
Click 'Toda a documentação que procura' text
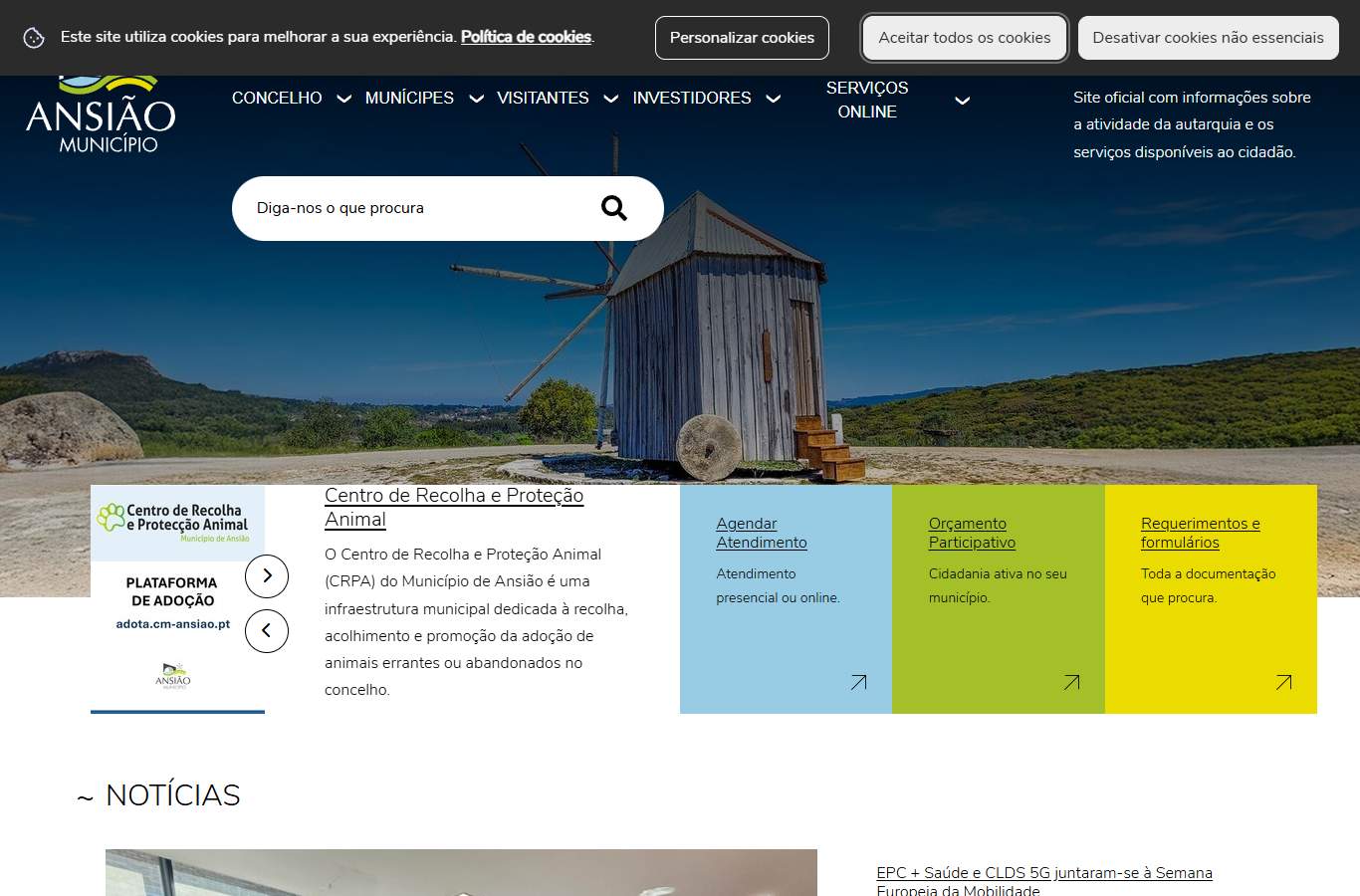[x=1208, y=585]
